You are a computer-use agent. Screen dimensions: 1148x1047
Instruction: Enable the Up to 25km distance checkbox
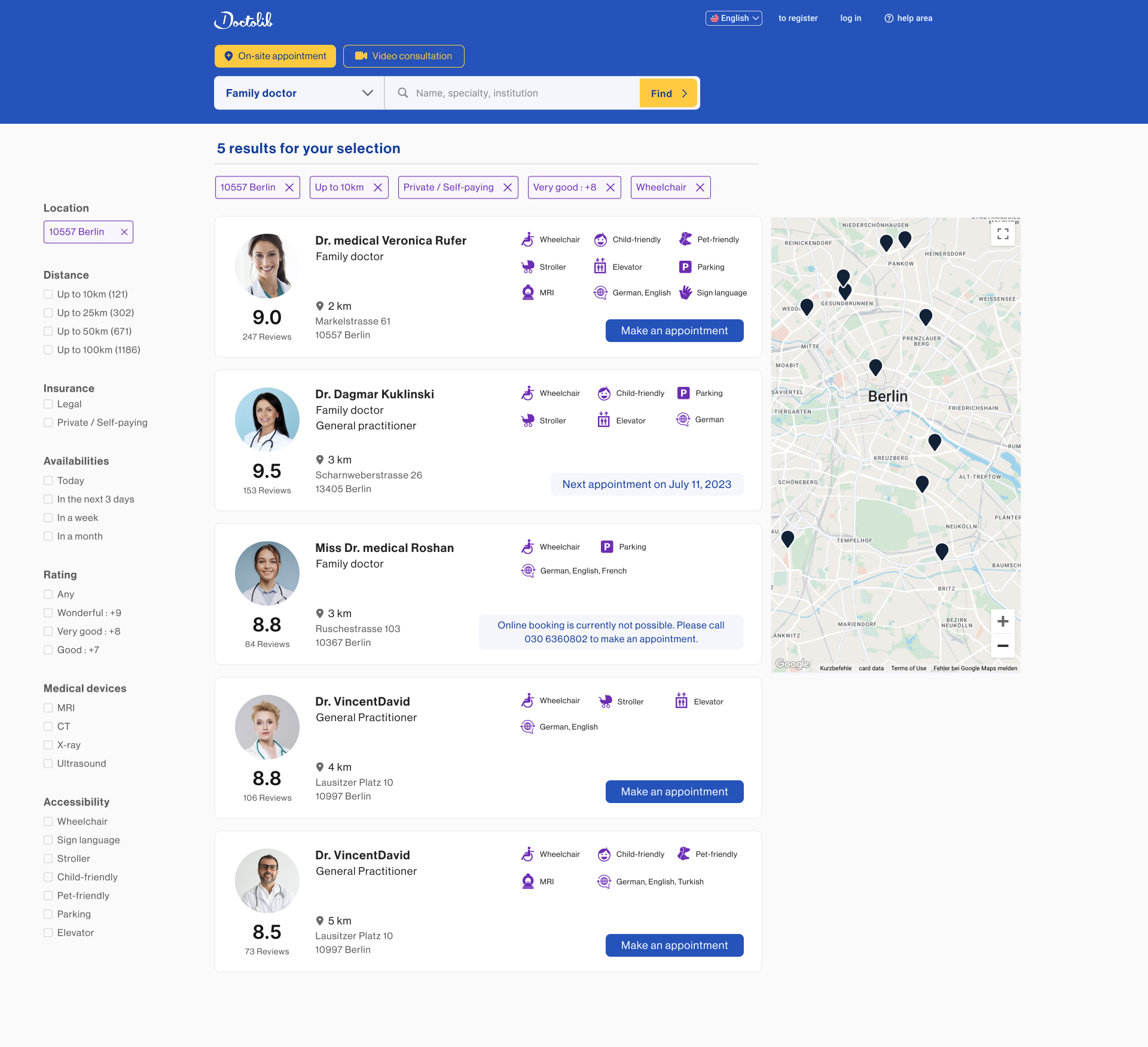pos(48,313)
